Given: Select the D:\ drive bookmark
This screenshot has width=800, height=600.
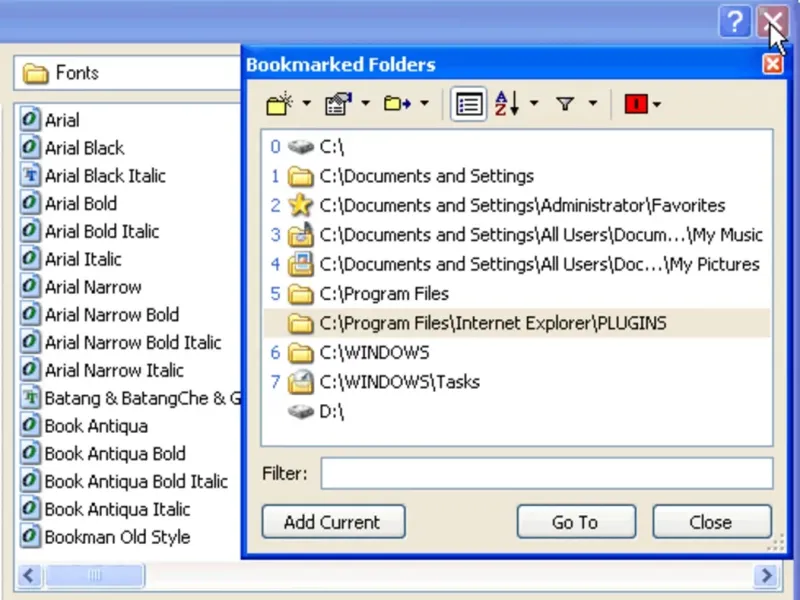Looking at the screenshot, I should click(x=517, y=411).
